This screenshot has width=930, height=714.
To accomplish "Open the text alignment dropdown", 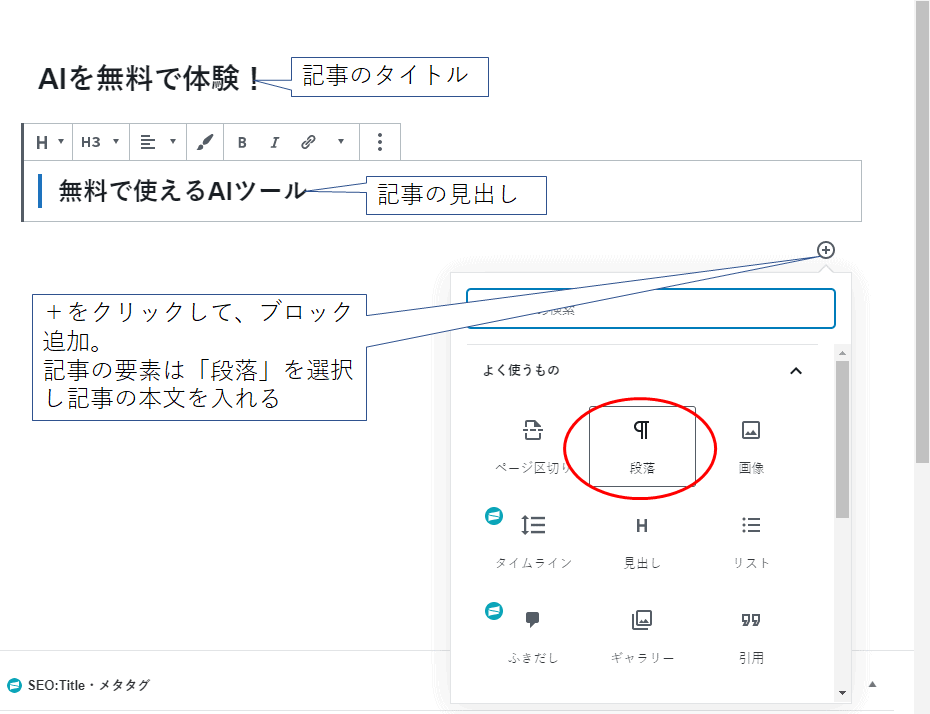I will [158, 143].
